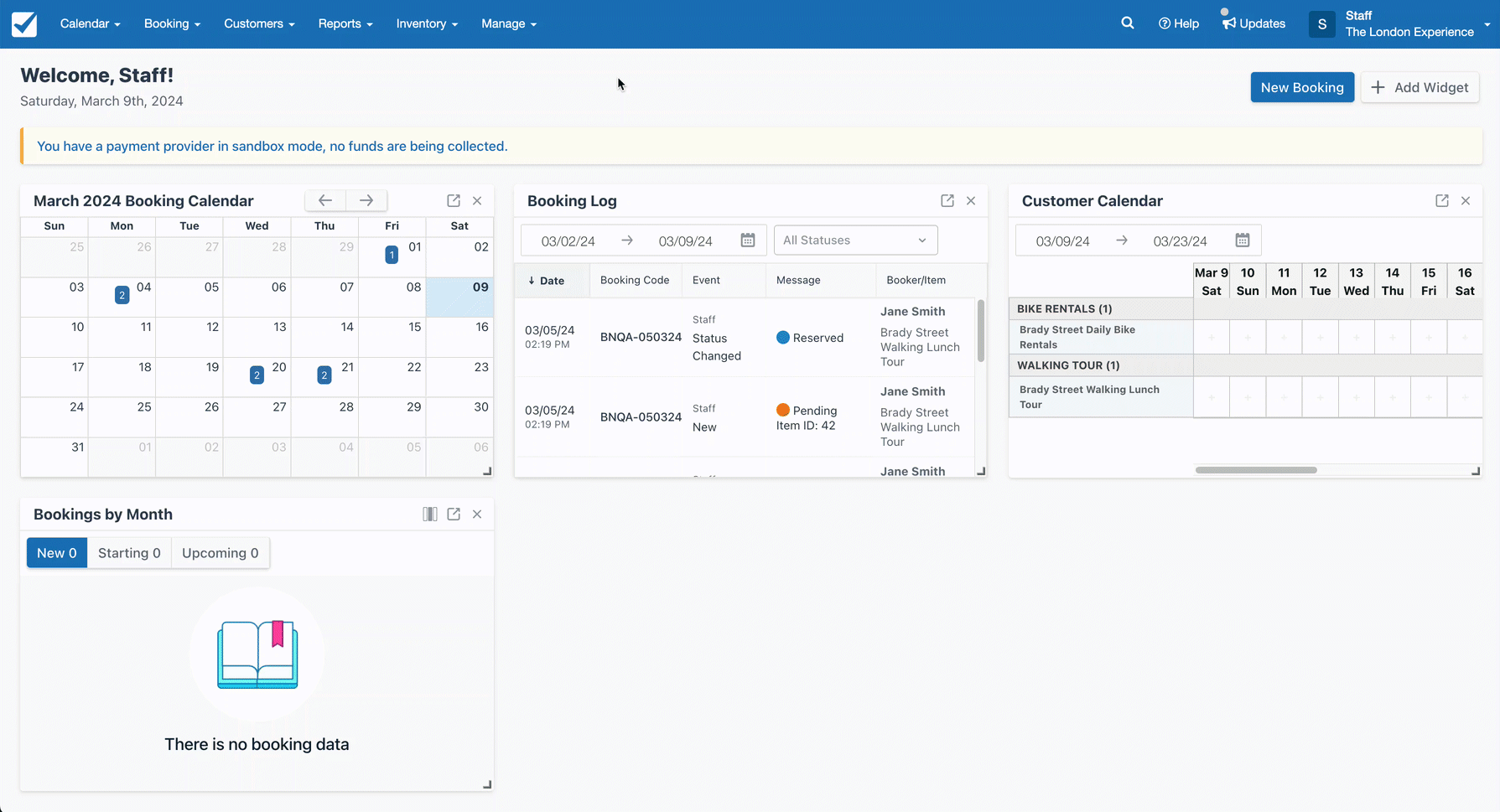This screenshot has height=812, width=1500.
Task: Click the Customer Calendar horizontal scrollbar
Action: click(1256, 470)
